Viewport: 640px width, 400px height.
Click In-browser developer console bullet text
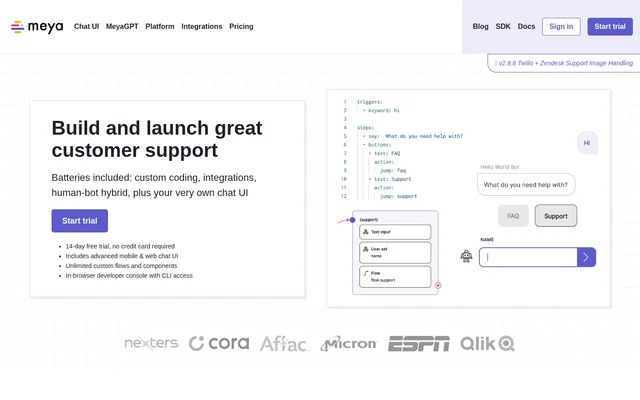tap(129, 276)
